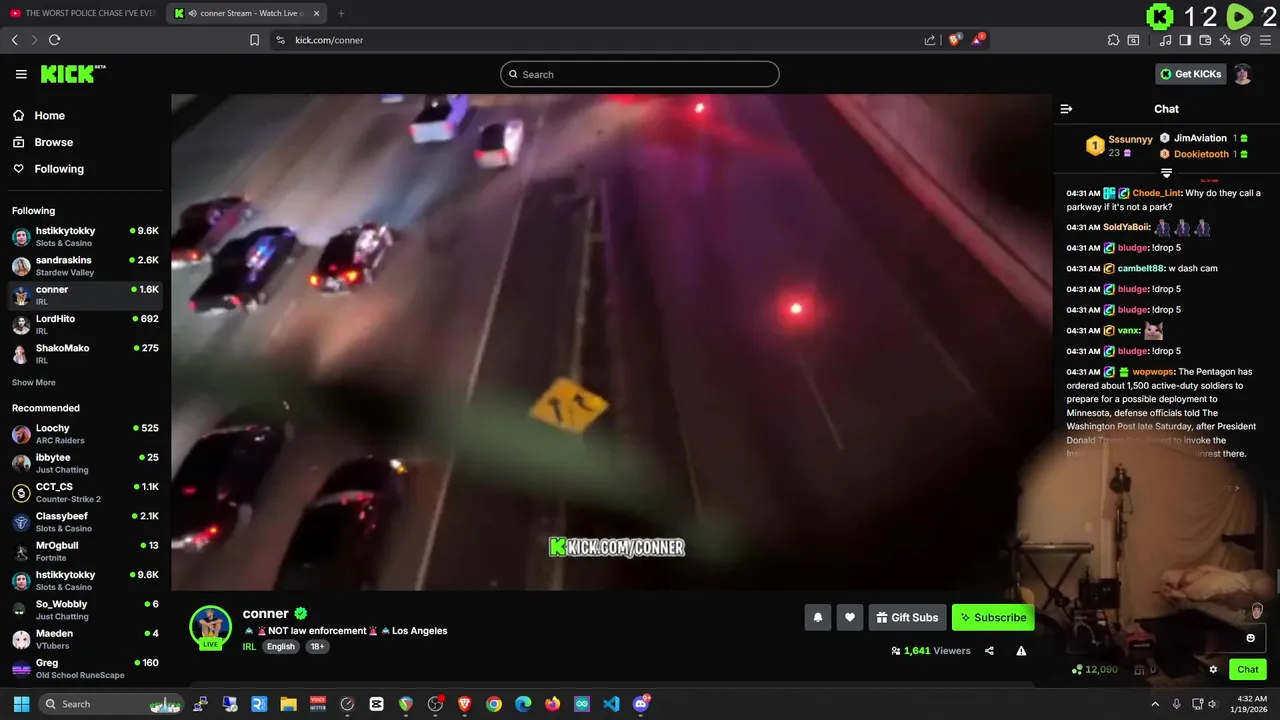
Task: Click Windows taskbar Search box
Action: tap(113, 704)
